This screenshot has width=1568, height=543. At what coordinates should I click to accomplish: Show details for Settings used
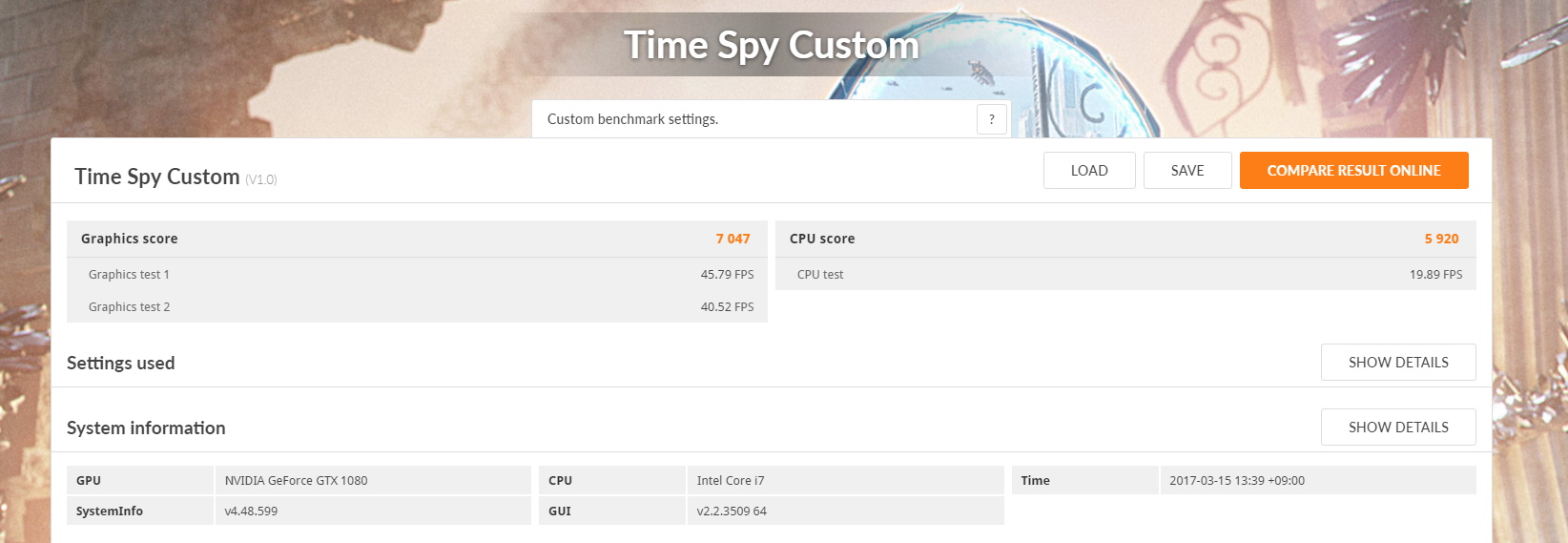click(x=1398, y=363)
